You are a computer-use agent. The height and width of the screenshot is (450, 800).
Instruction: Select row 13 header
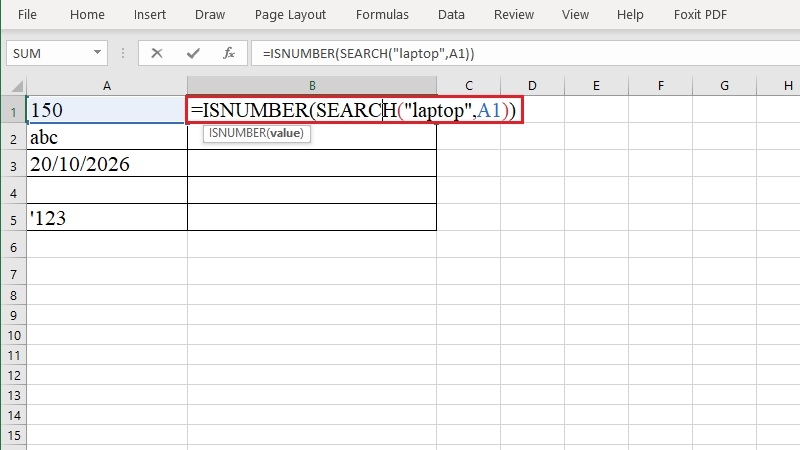point(14,395)
